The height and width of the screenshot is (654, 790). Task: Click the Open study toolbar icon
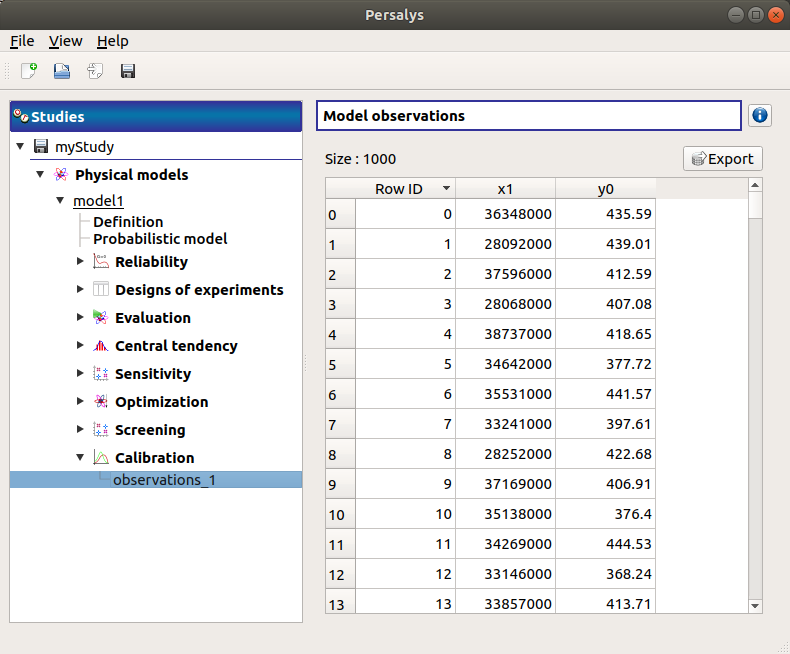(62, 71)
